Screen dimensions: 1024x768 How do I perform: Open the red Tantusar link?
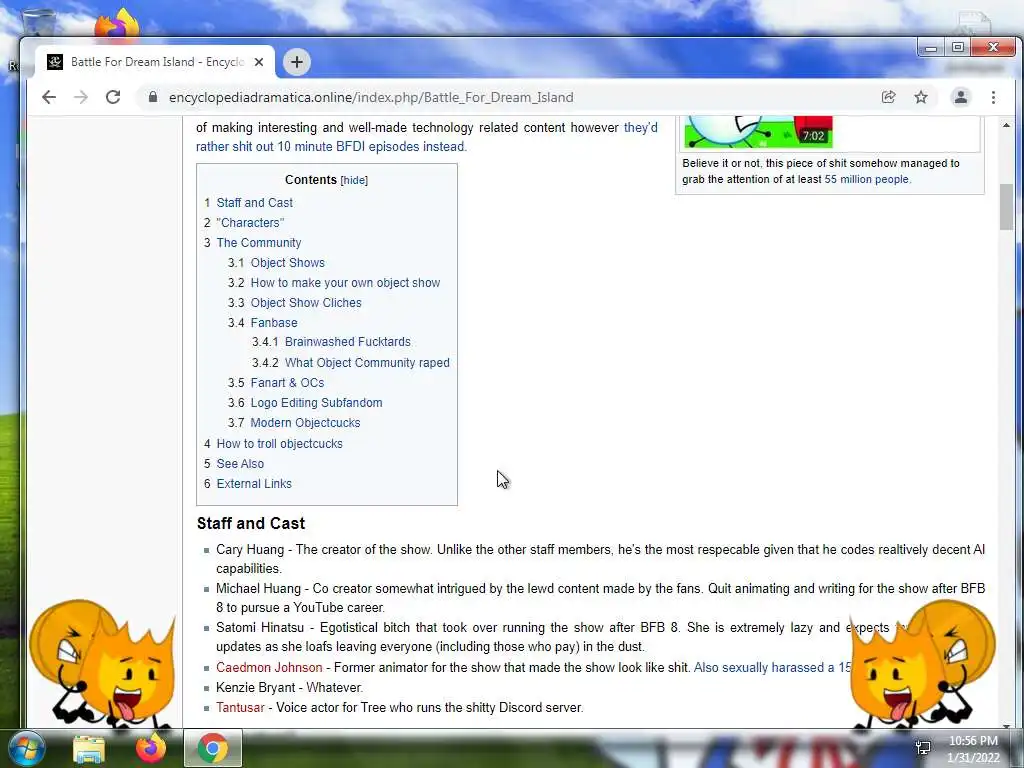click(x=240, y=707)
